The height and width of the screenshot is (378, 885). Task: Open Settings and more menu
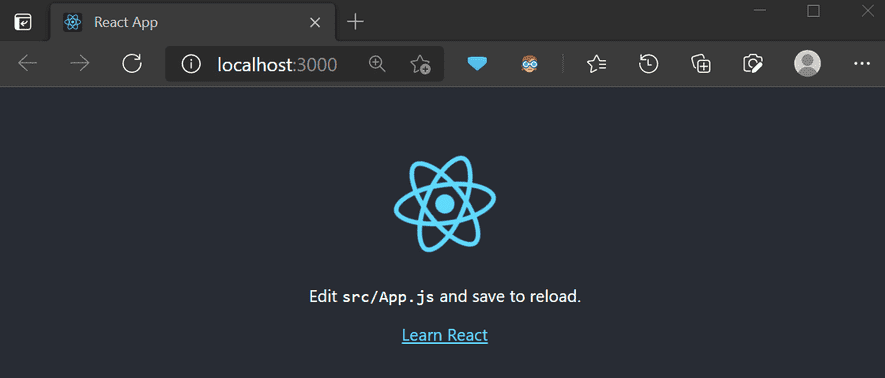tap(862, 64)
